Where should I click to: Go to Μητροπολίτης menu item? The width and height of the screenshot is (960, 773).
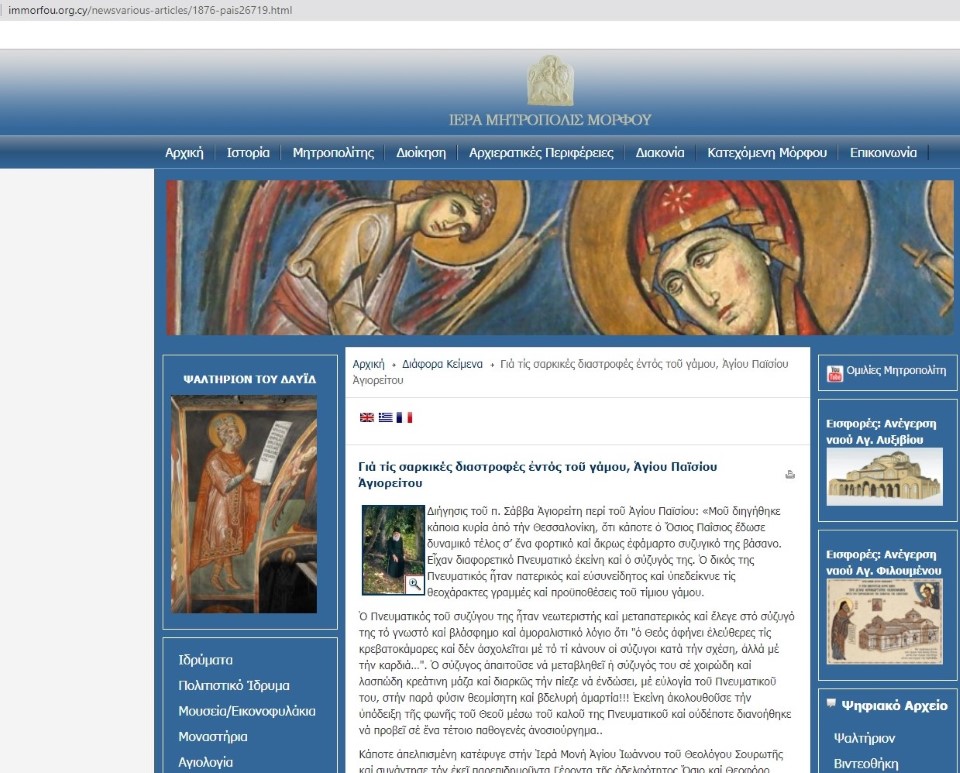(x=333, y=152)
